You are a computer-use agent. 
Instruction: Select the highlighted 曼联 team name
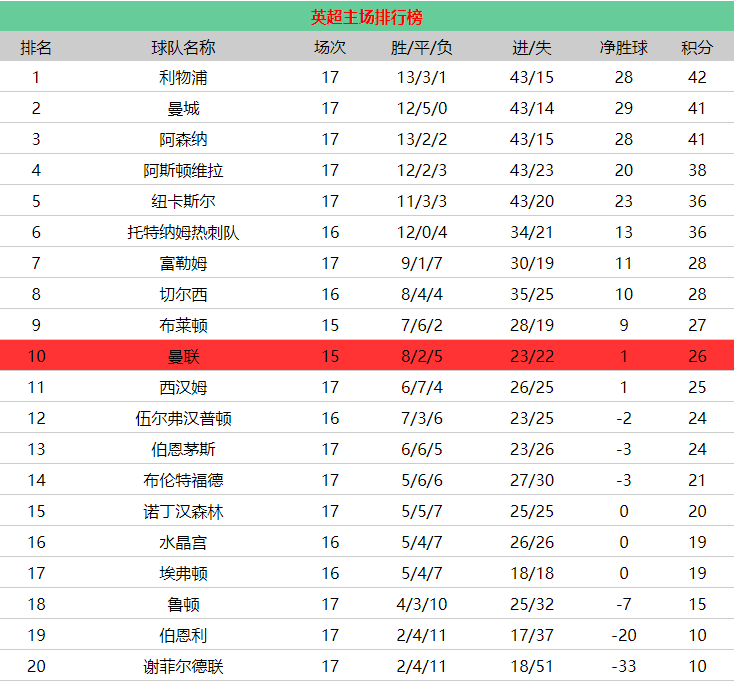click(x=183, y=356)
